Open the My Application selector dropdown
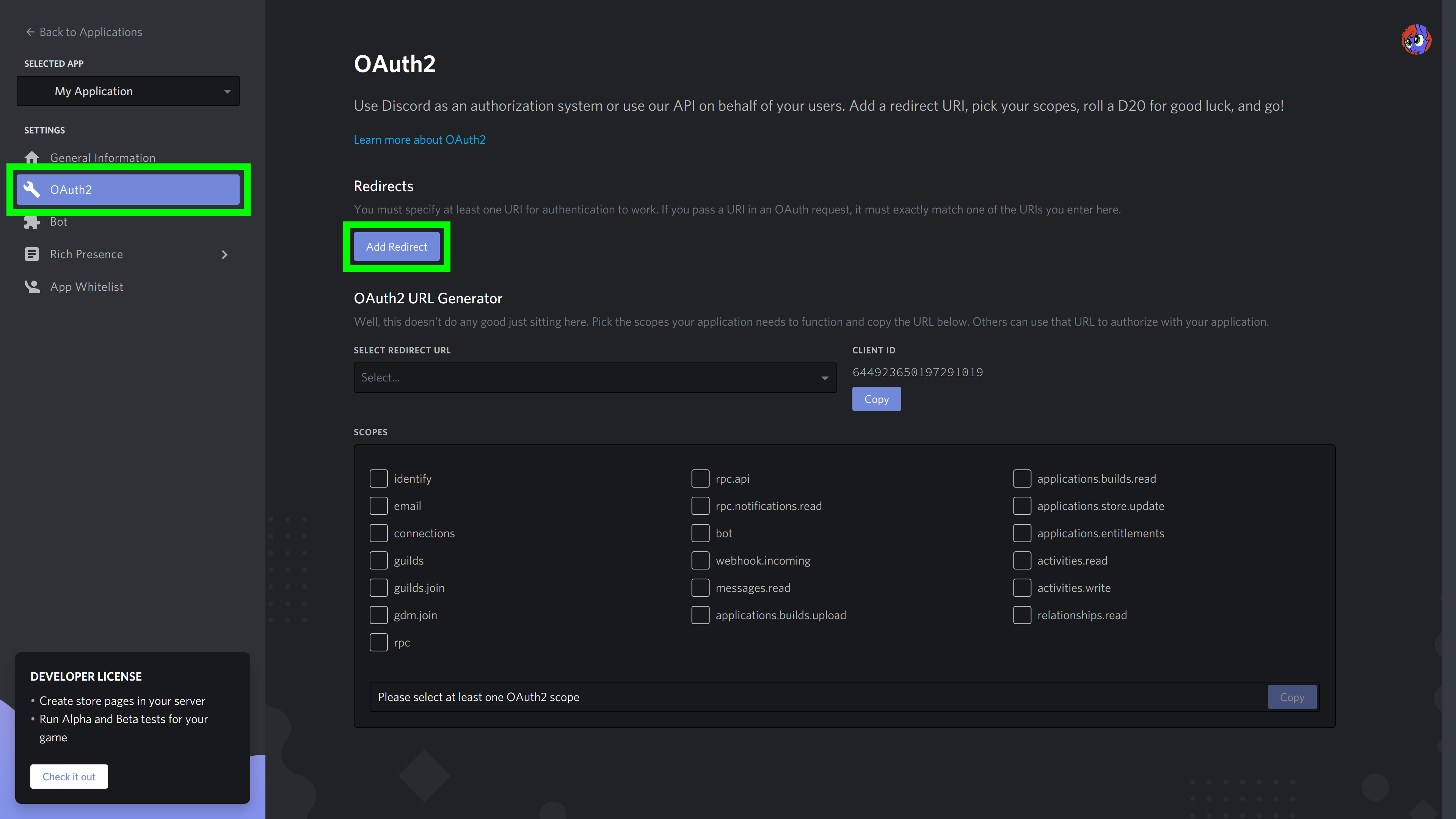The width and height of the screenshot is (1456, 819). pos(128,91)
